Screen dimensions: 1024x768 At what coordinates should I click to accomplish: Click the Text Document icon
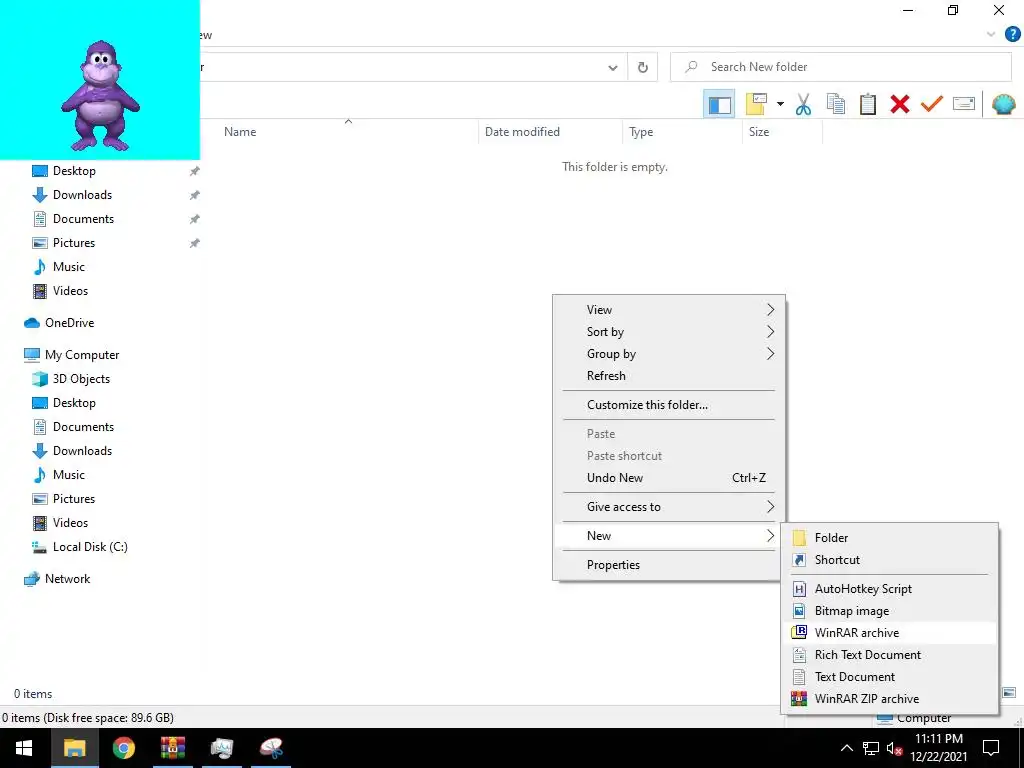[799, 677]
